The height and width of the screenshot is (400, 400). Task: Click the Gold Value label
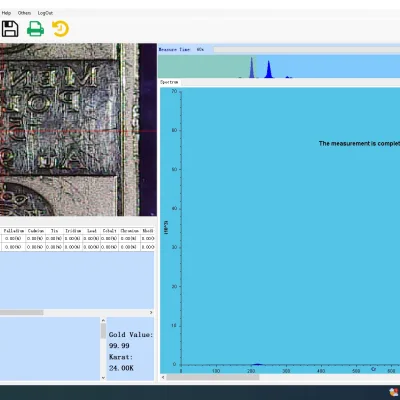[131, 335]
